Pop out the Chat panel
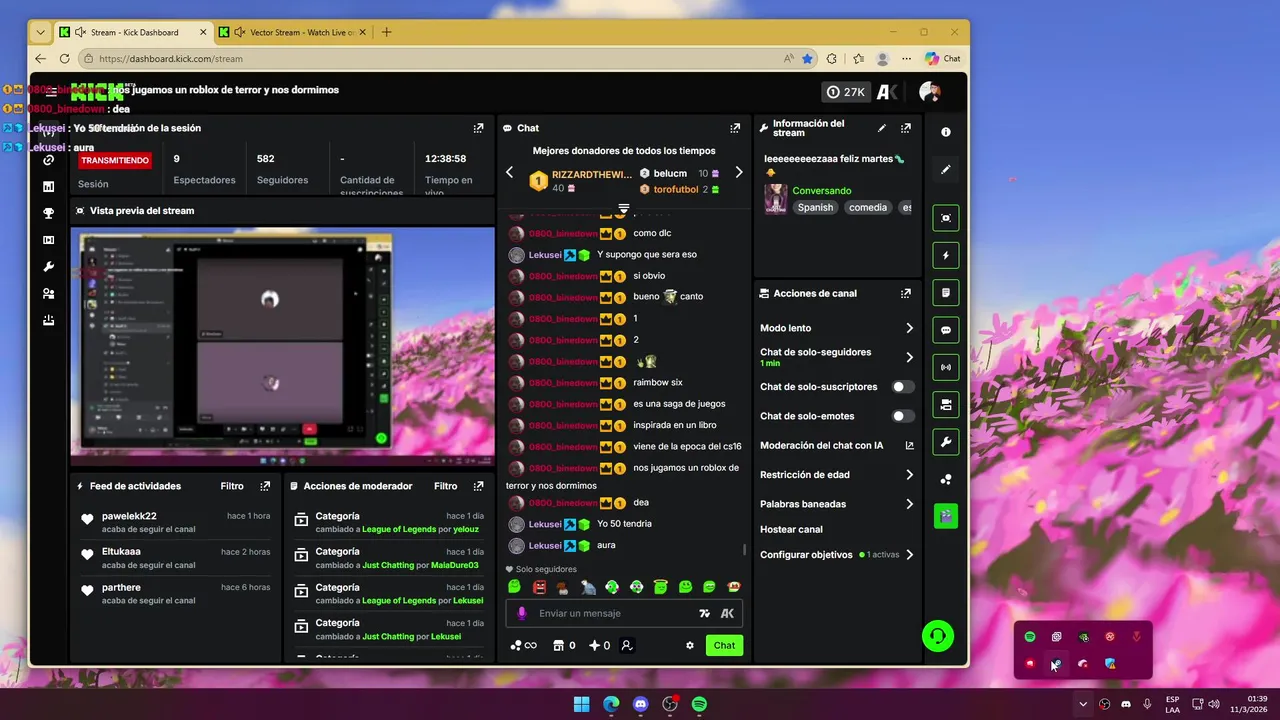The image size is (1280, 720). point(735,128)
